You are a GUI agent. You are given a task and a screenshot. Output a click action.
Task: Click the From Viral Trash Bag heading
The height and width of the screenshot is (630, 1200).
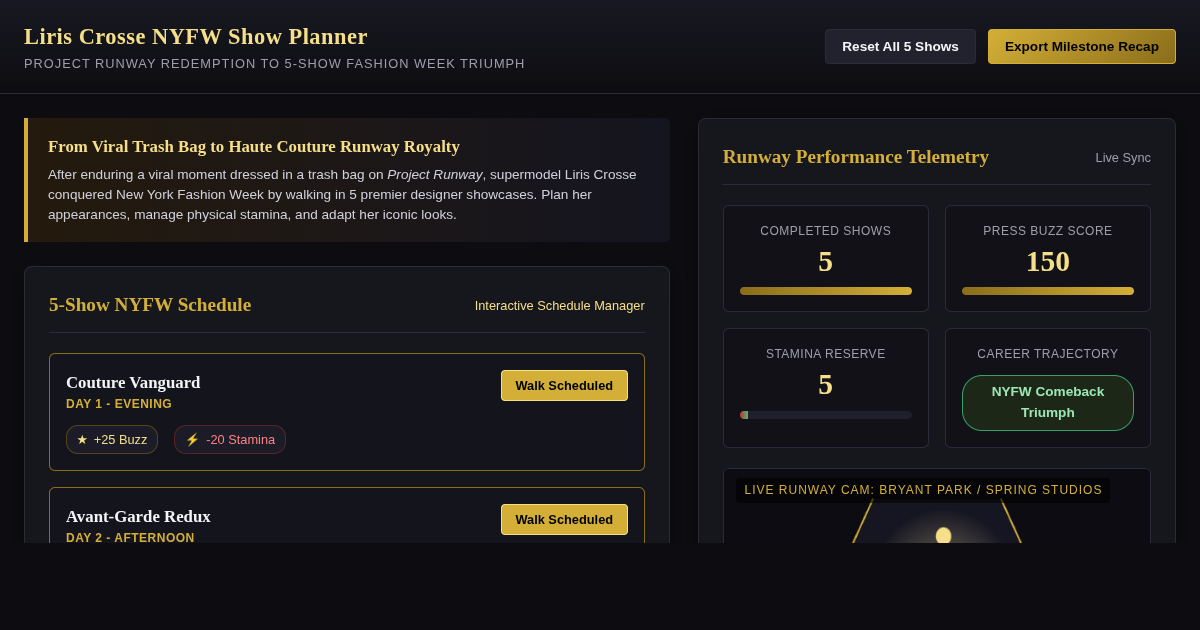point(254,147)
